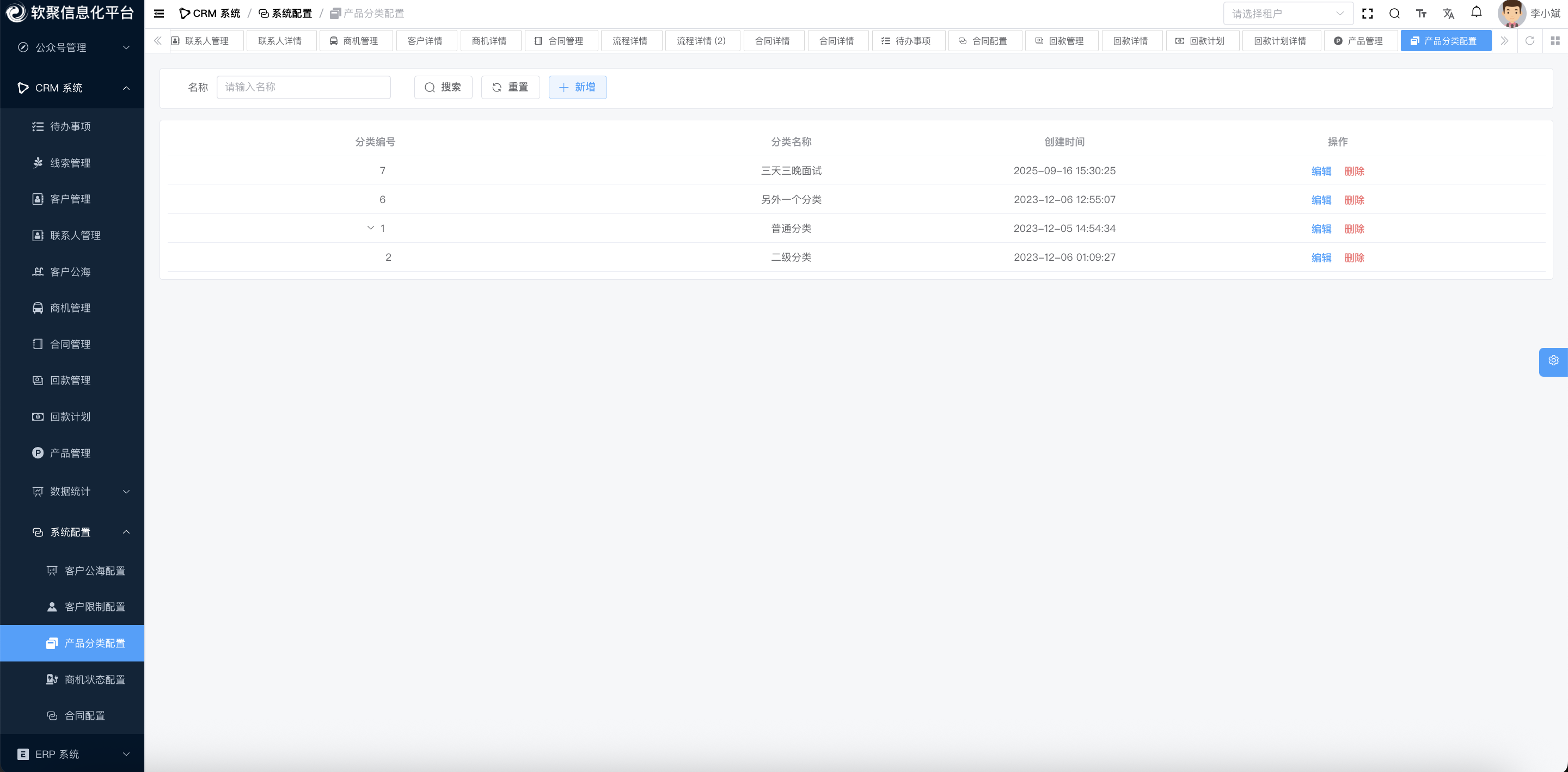Image resolution: width=1568 pixels, height=772 pixels.
Task: Click the 新增 button
Action: (x=577, y=87)
